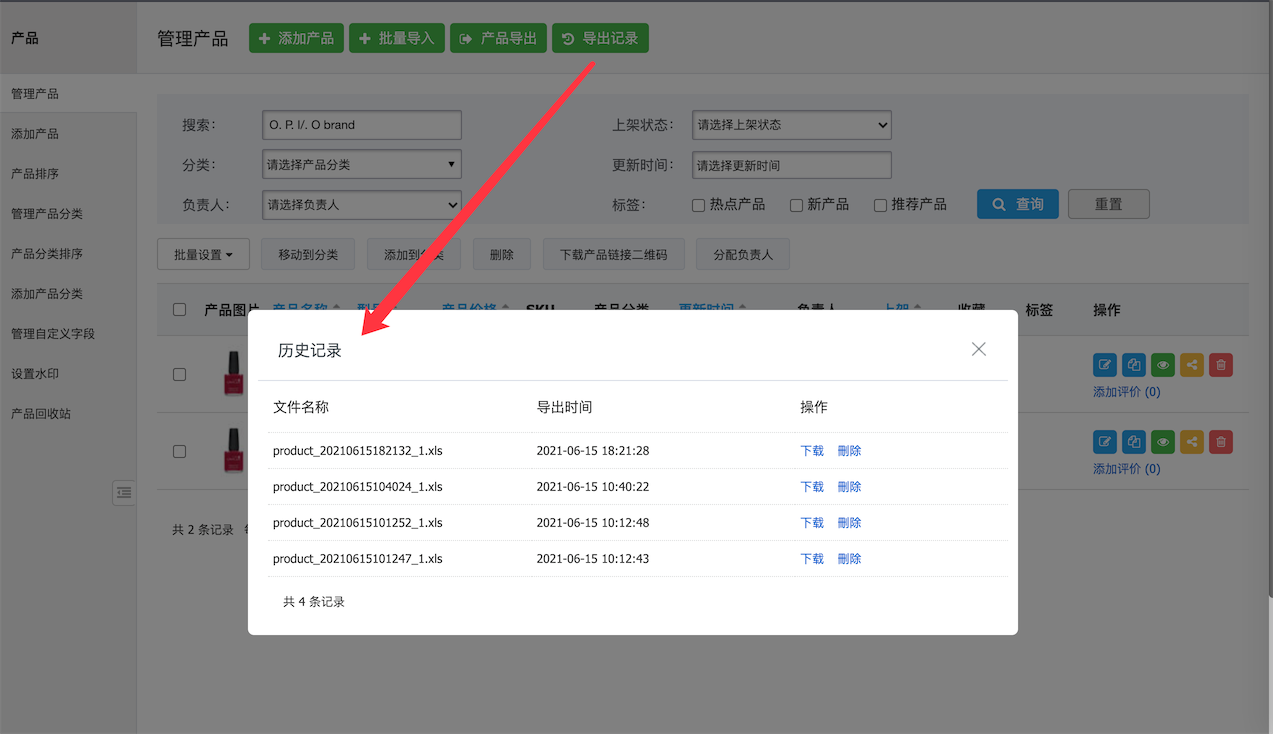Open the 负责人 selection dropdown

click(361, 205)
